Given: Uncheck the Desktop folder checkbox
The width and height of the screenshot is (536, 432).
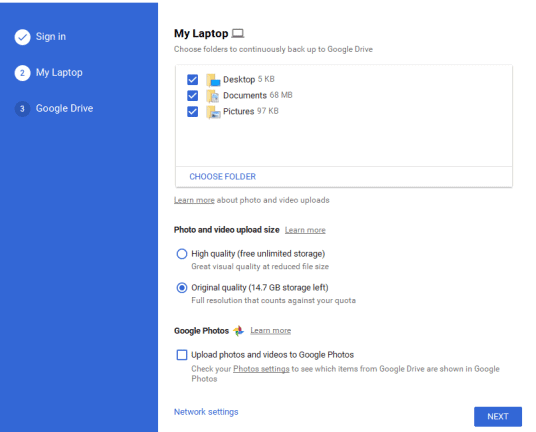Looking at the screenshot, I should (x=192, y=80).
